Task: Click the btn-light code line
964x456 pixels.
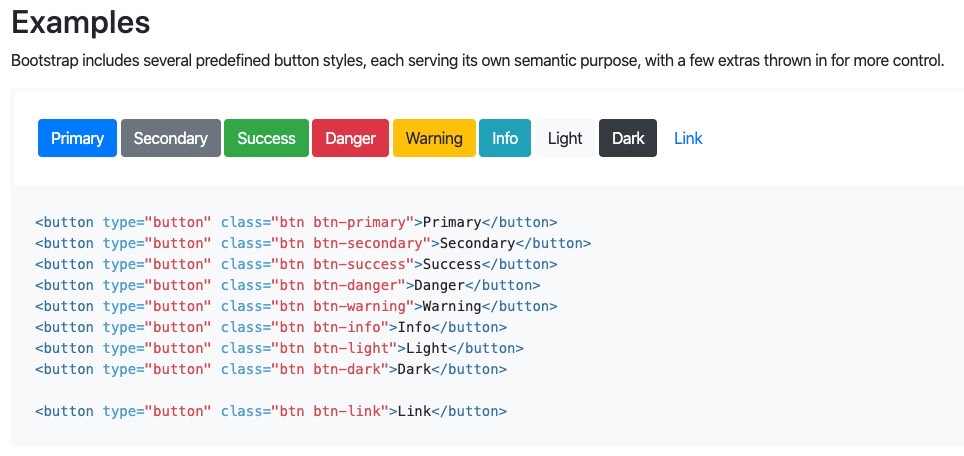Action: point(279,348)
